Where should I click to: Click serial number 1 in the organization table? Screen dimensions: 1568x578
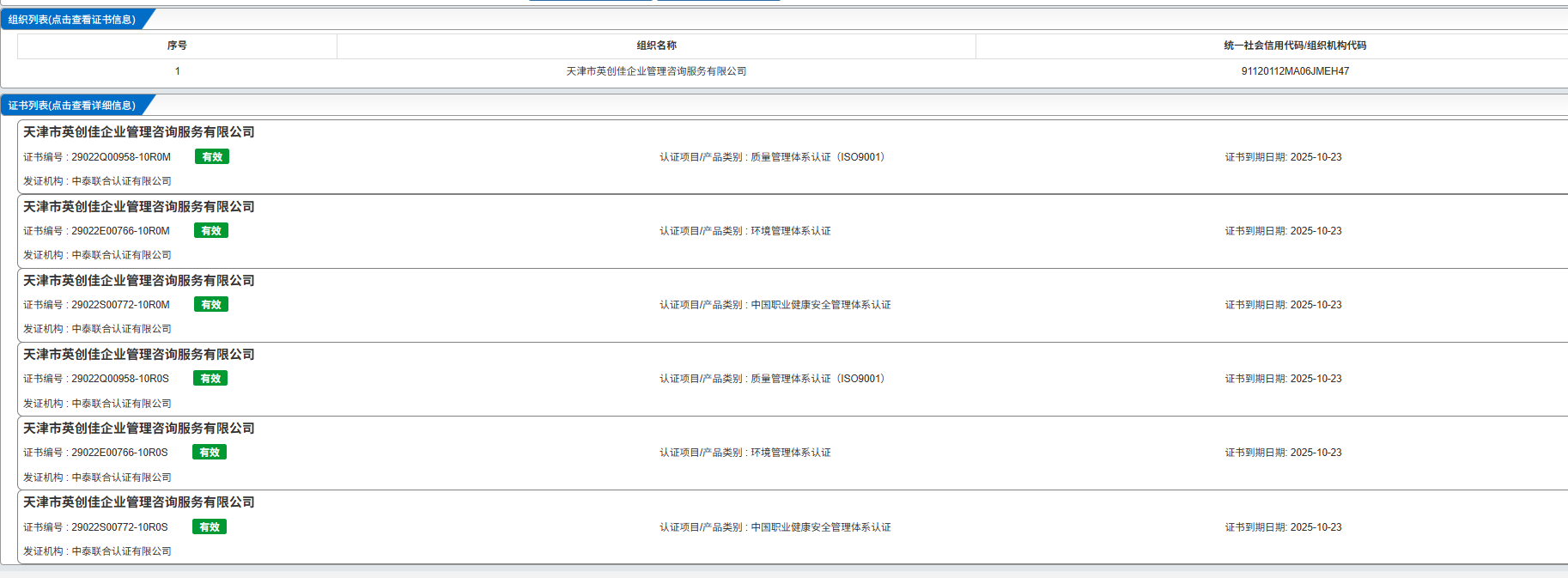(178, 71)
